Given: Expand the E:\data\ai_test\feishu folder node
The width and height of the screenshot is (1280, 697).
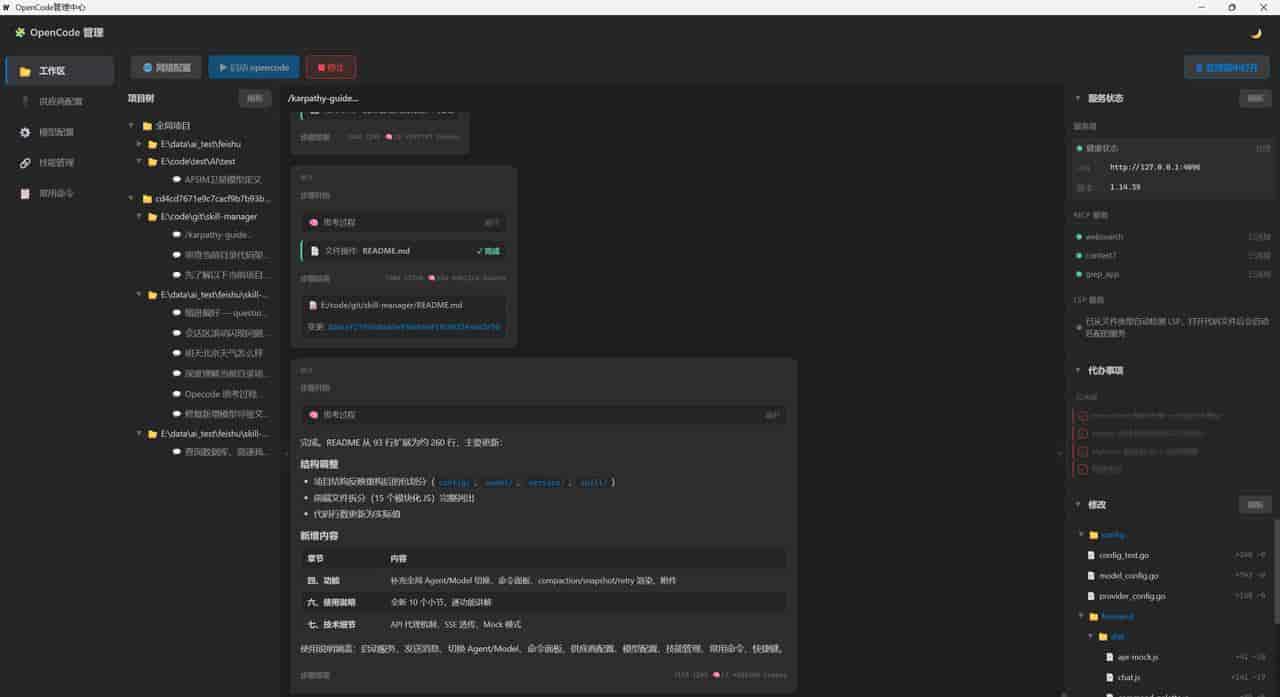Looking at the screenshot, I should click(x=140, y=144).
